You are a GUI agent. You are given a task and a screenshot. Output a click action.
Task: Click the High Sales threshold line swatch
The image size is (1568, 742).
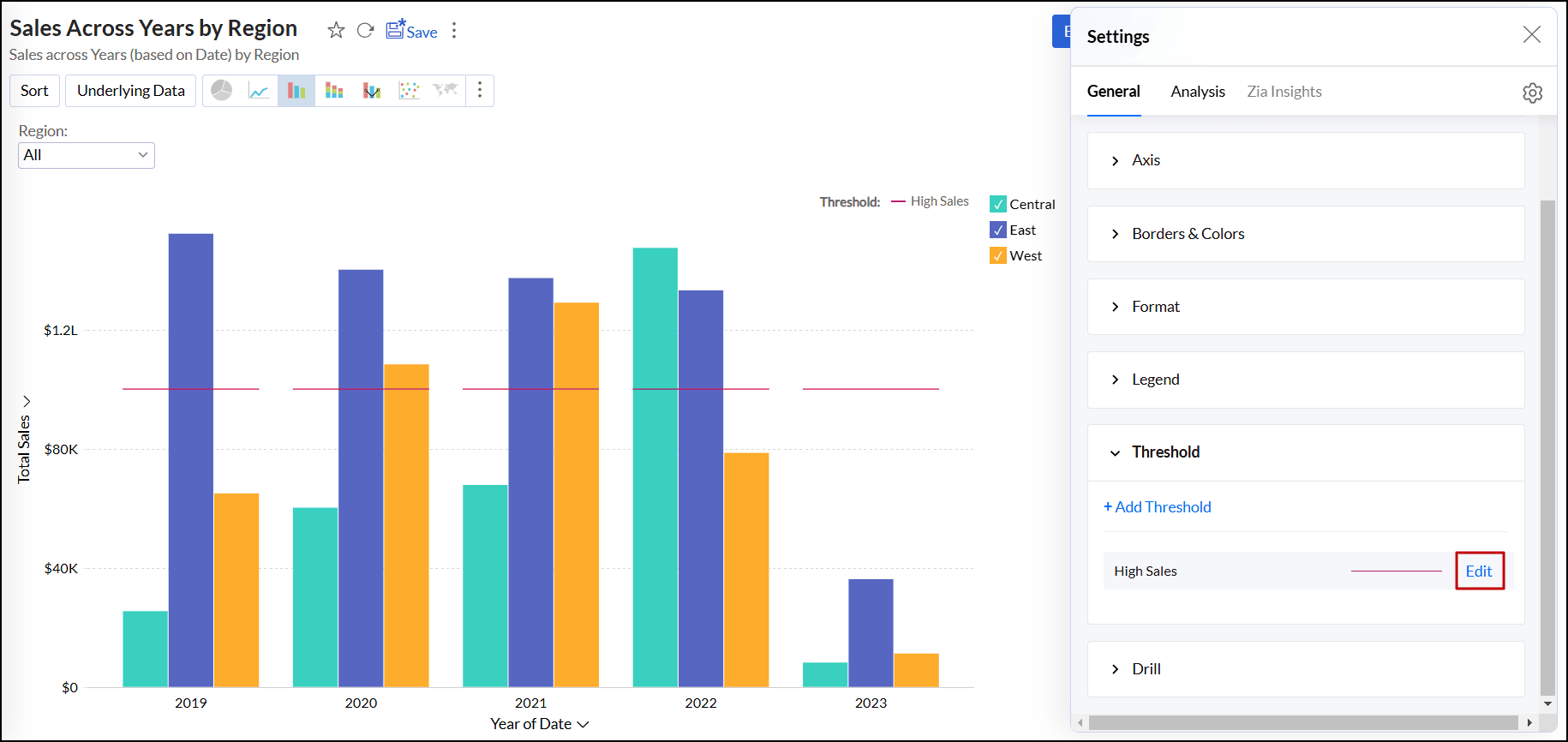coord(1396,571)
